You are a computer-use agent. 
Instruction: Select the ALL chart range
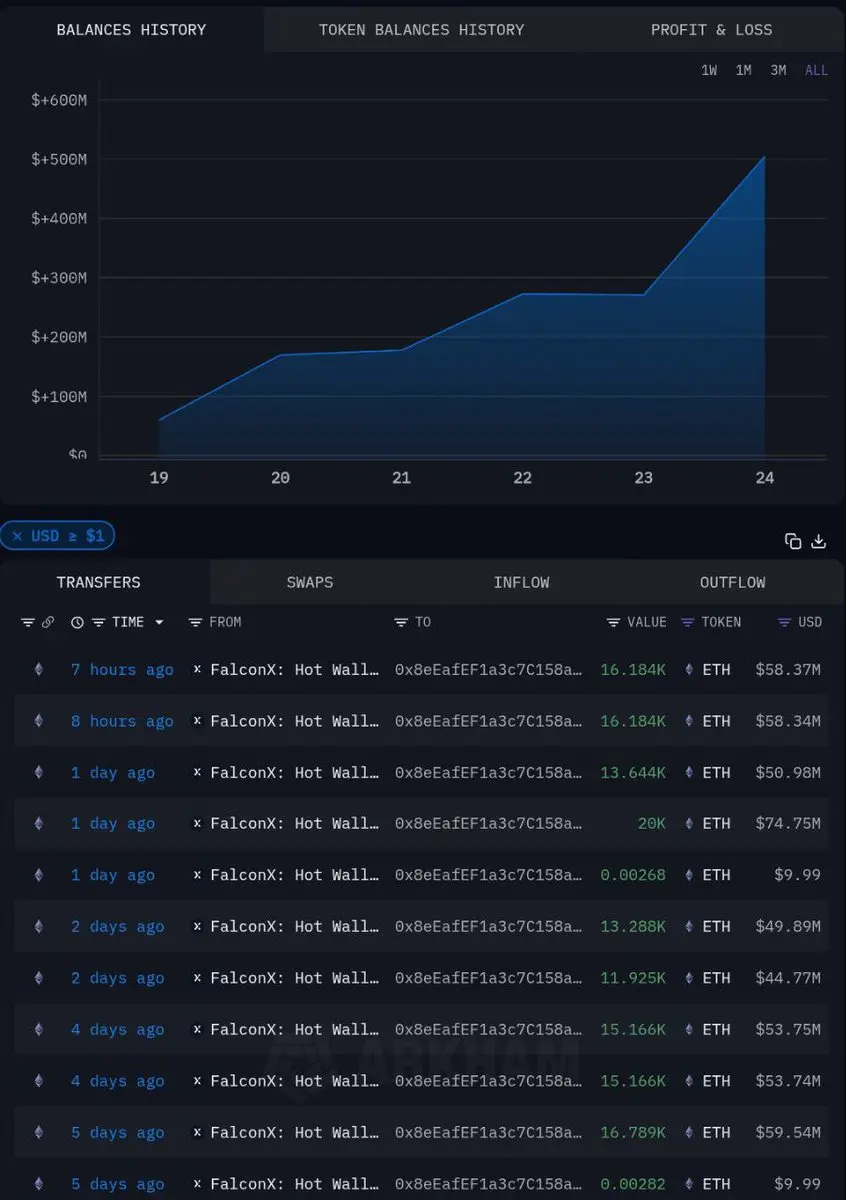816,71
